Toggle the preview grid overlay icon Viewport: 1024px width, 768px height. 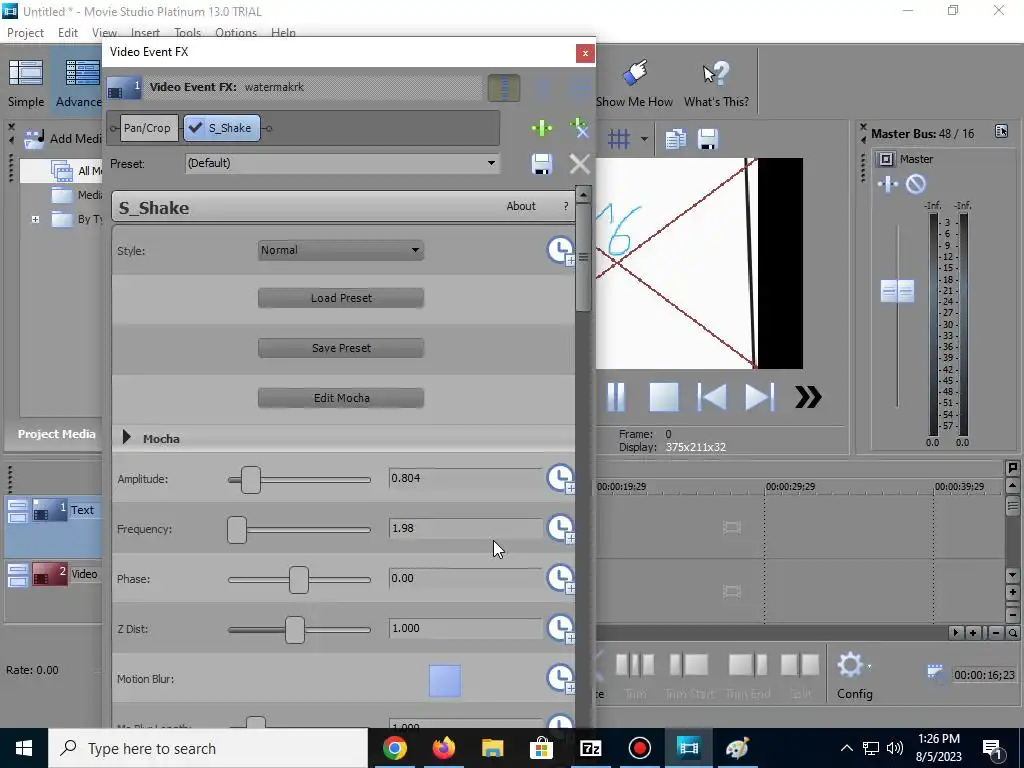pos(618,138)
